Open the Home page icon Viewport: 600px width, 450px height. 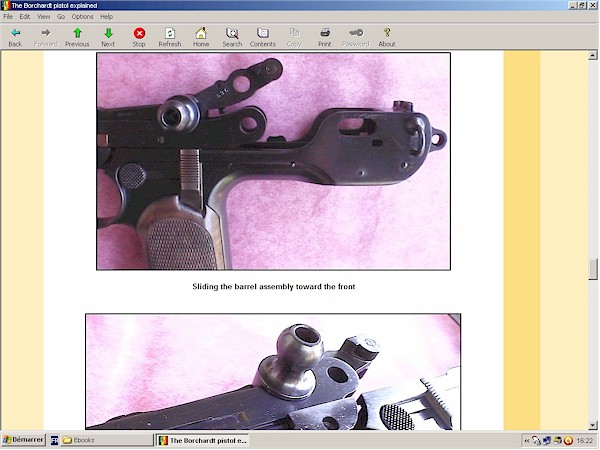tap(201, 33)
